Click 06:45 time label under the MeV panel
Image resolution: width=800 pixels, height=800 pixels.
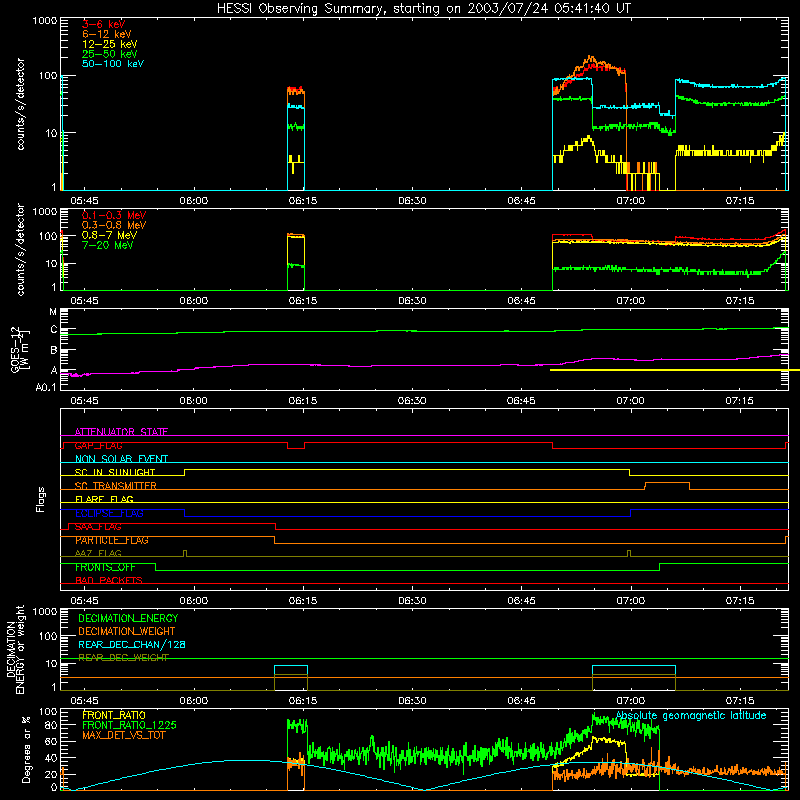click(521, 301)
